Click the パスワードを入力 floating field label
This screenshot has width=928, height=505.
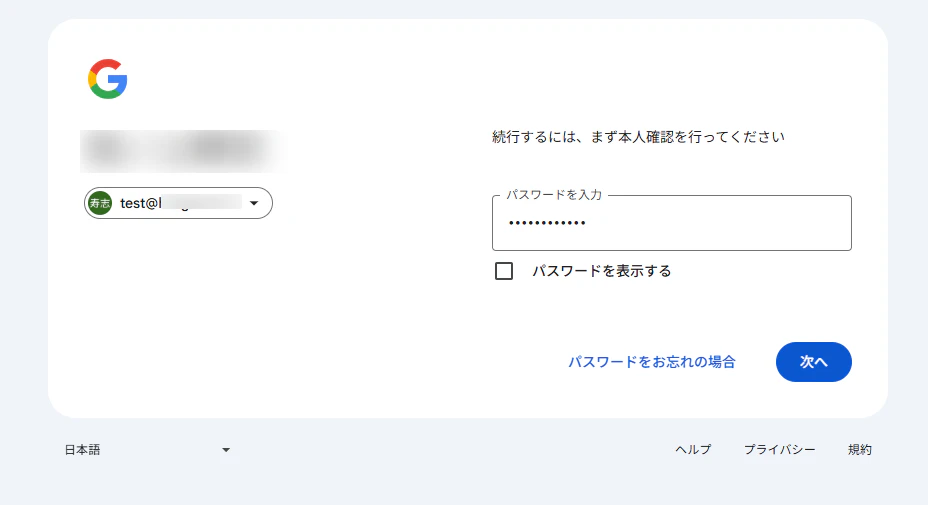point(553,195)
